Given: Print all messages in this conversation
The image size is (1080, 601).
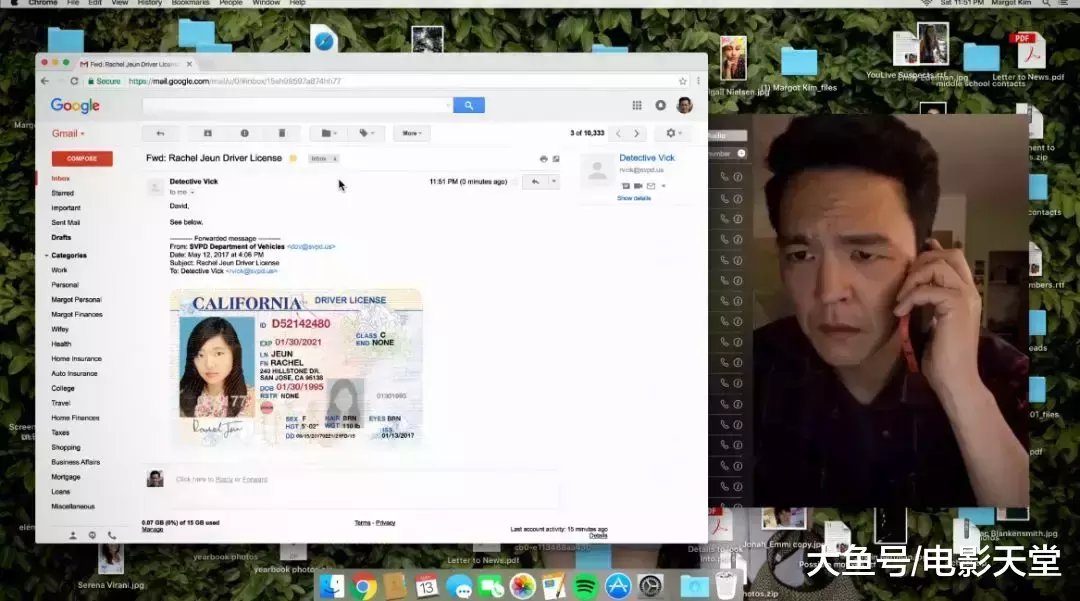Looking at the screenshot, I should [x=543, y=159].
